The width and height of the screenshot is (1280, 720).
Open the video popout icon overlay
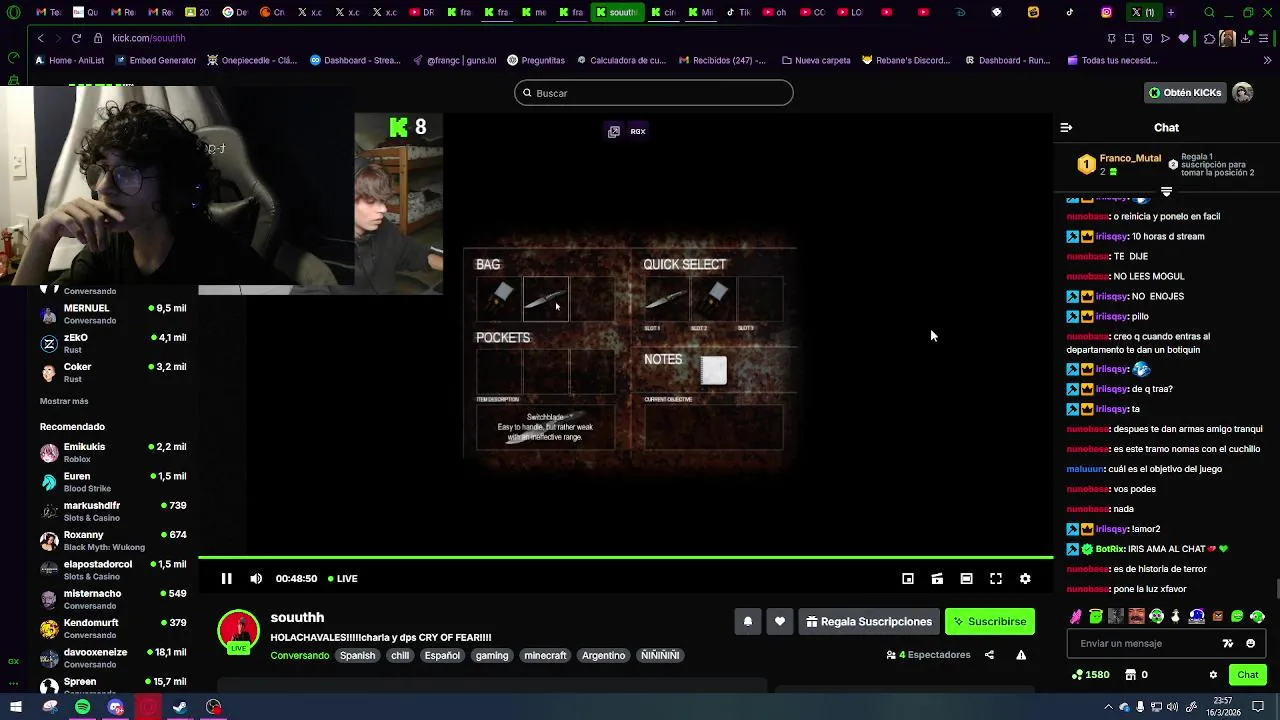pyautogui.click(x=614, y=131)
